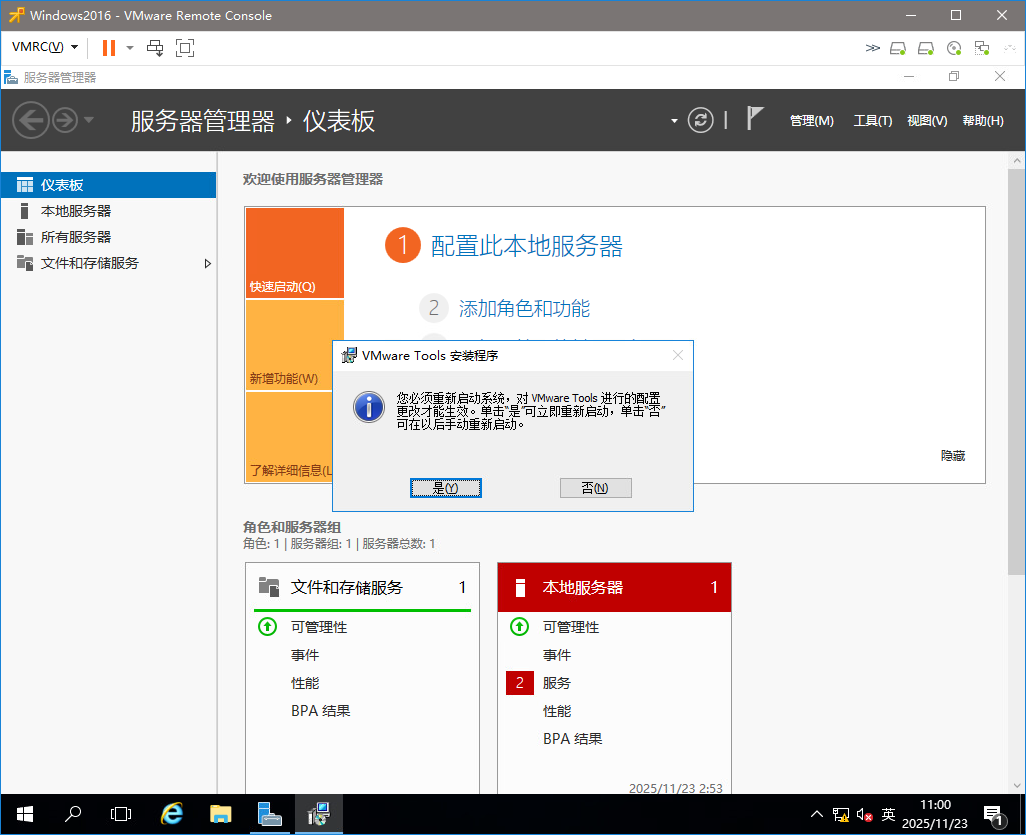This screenshot has height=835, width=1026.
Task: Open the Windows Start menu
Action: [24, 815]
